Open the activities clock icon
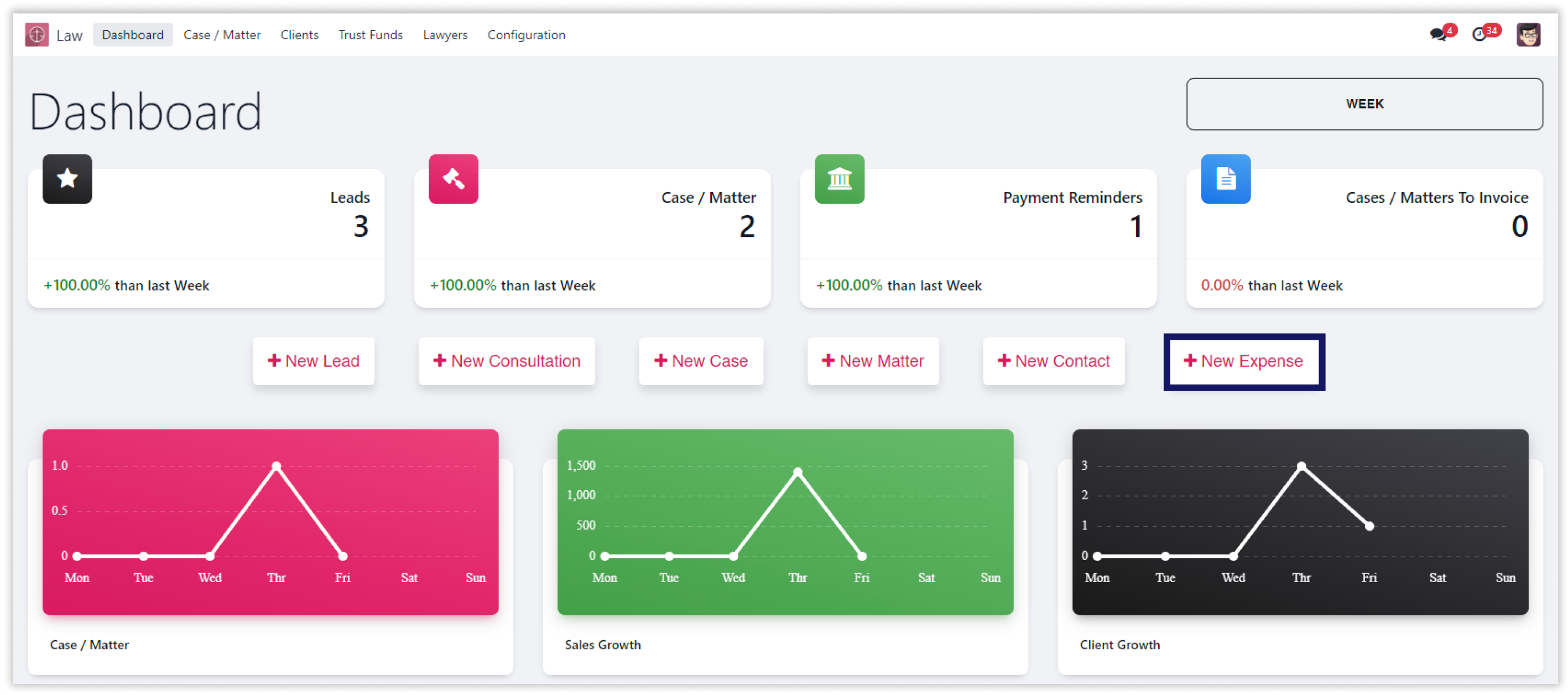 pos(1479,35)
